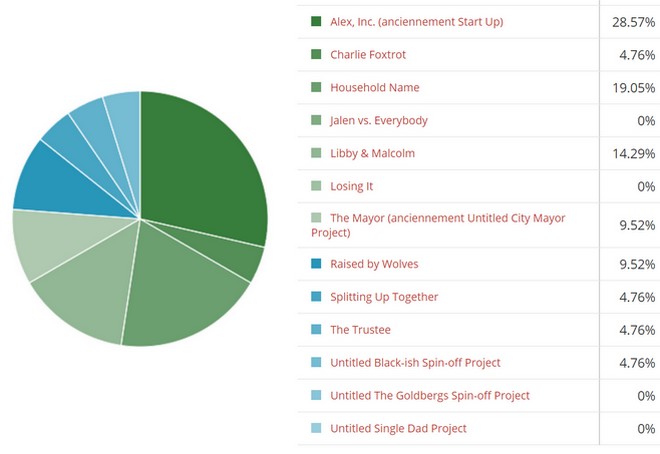Click the Raised by Wolves blue swatch
The image size is (660, 454).
[x=316, y=264]
